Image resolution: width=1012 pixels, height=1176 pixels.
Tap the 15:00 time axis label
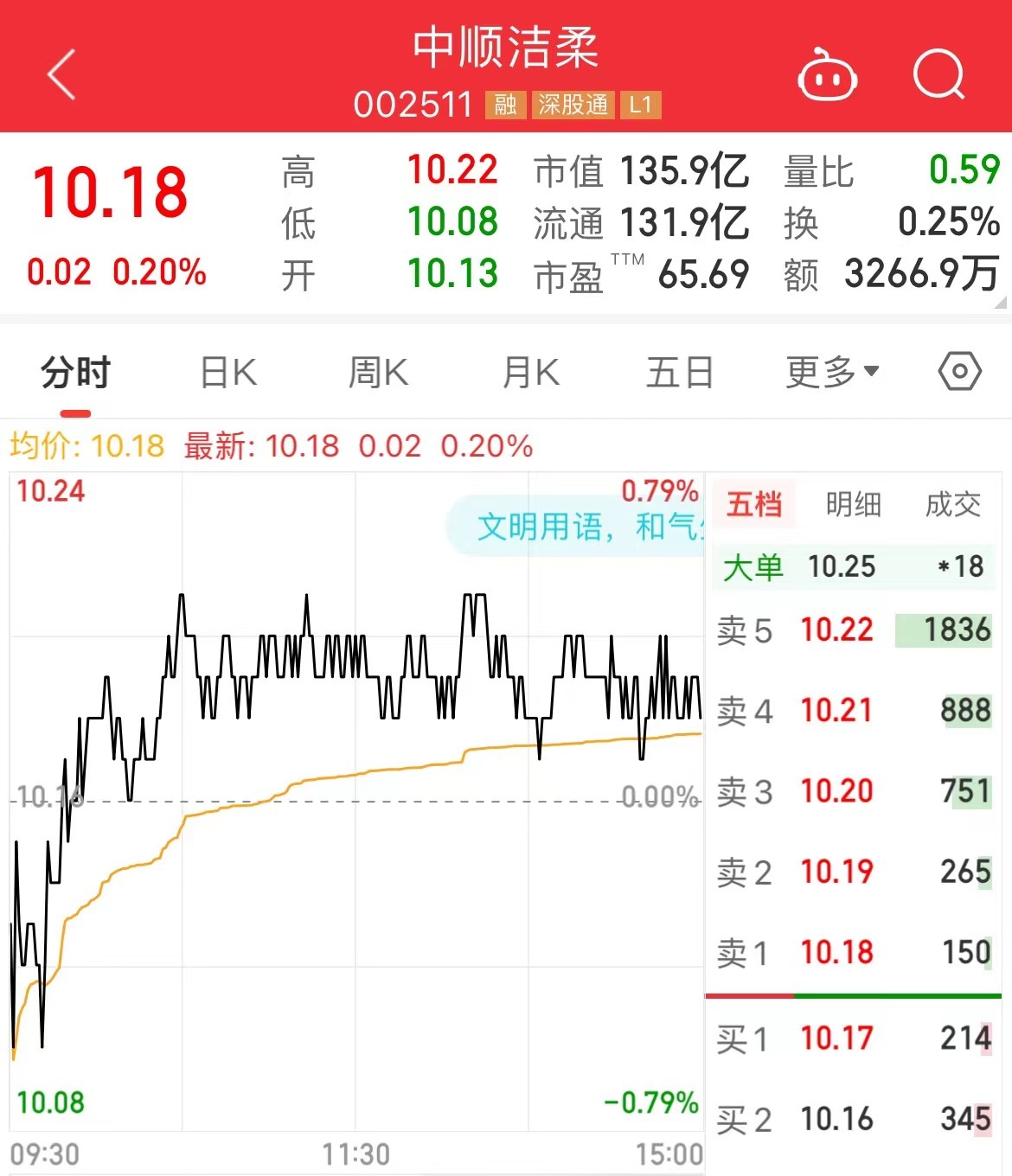(669, 1154)
